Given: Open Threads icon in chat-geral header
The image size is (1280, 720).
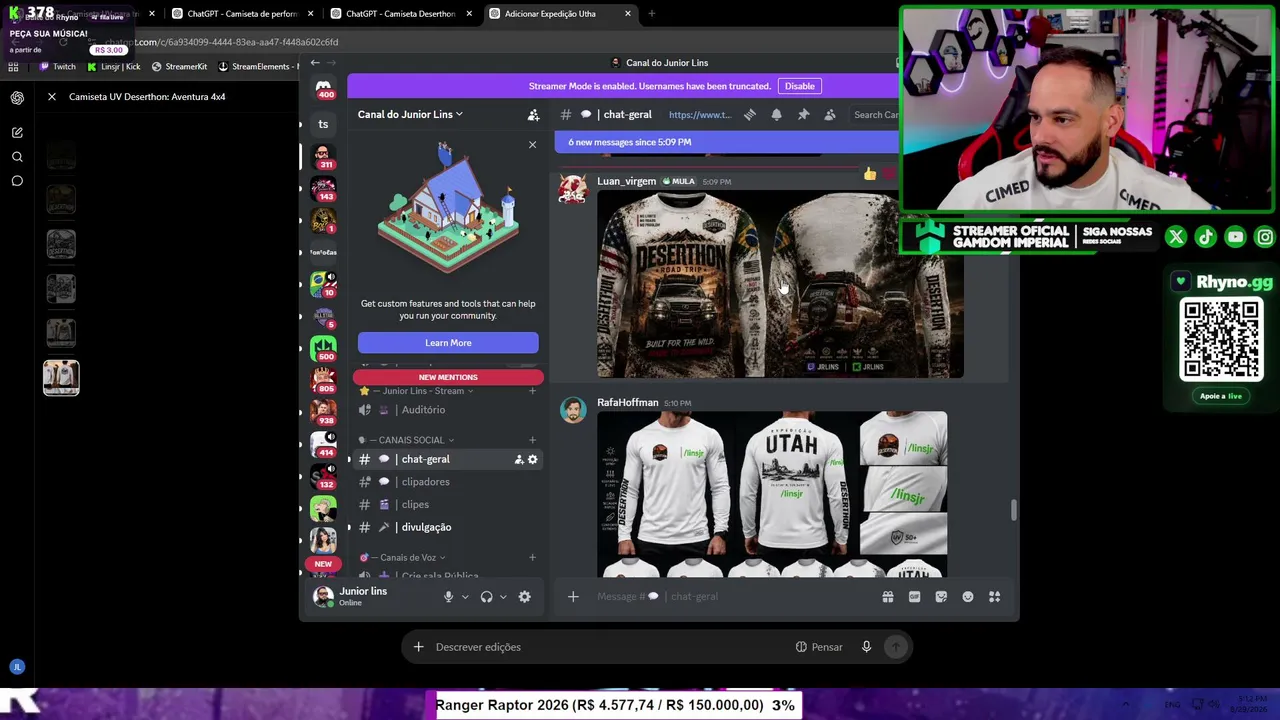Looking at the screenshot, I should pyautogui.click(x=750, y=115).
